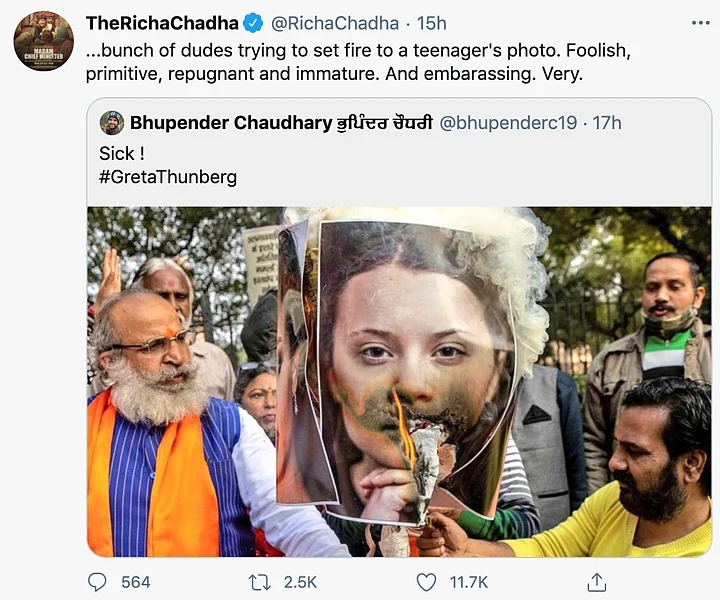The image size is (720, 600).
Task: Open Bhupender Chaudhary's small avatar
Action: click(112, 123)
